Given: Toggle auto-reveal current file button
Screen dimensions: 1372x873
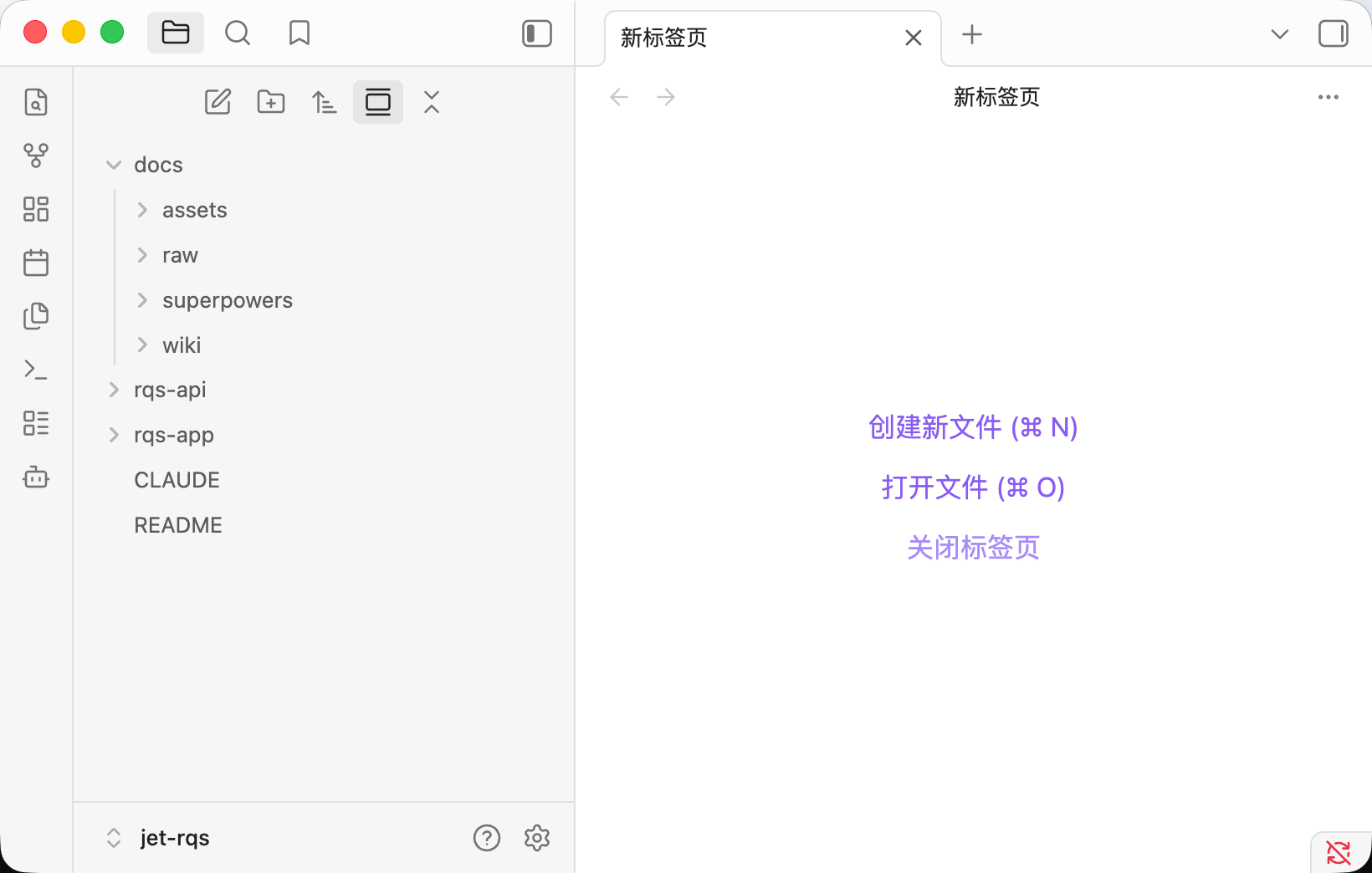Looking at the screenshot, I should [378, 102].
